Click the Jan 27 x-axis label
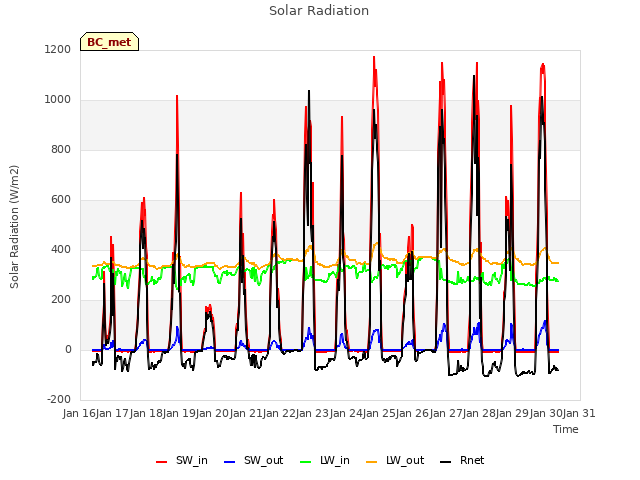The height and width of the screenshot is (480, 640). (446, 413)
